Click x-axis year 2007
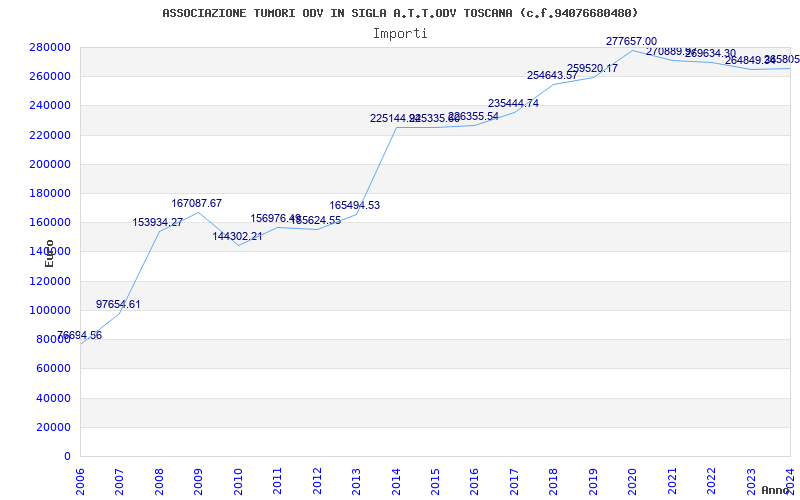Viewport: 800px width, 500px height. [119, 482]
